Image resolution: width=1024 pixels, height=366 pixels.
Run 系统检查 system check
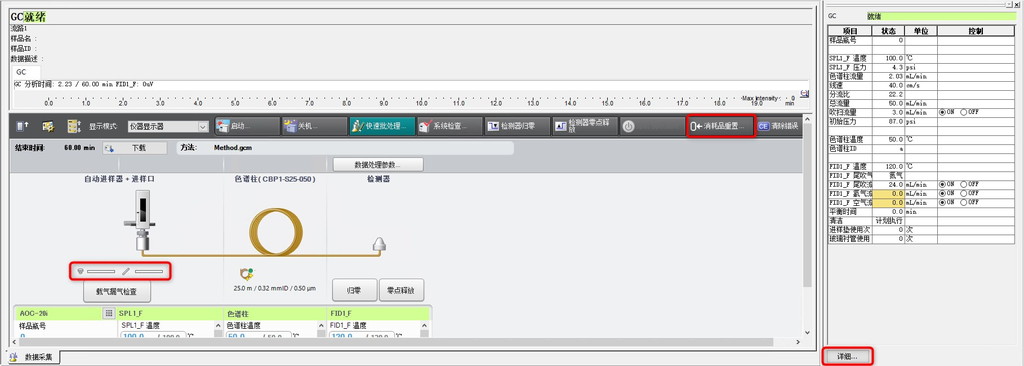pyautogui.click(x=449, y=126)
